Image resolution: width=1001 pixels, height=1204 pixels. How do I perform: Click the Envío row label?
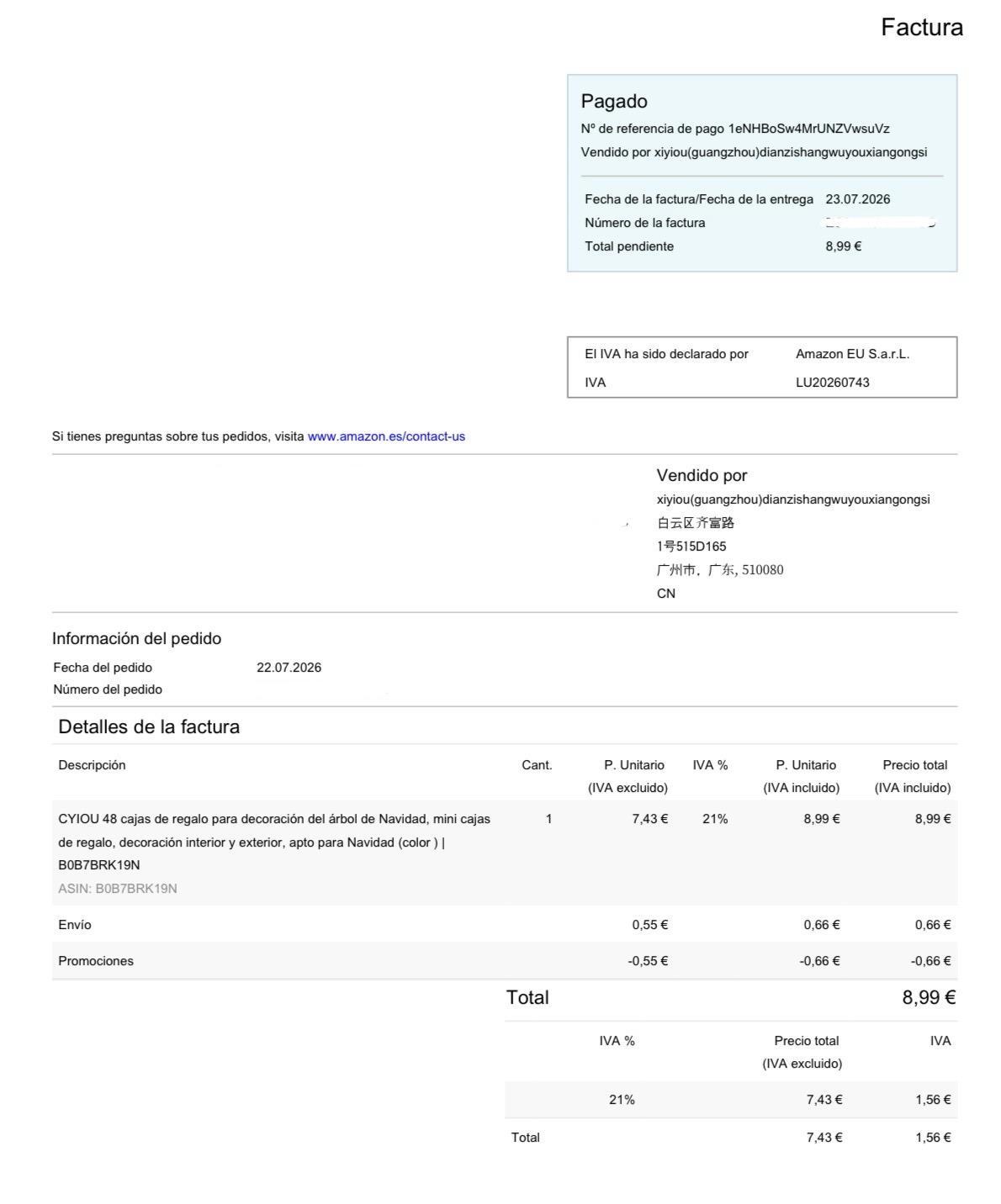[x=75, y=925]
